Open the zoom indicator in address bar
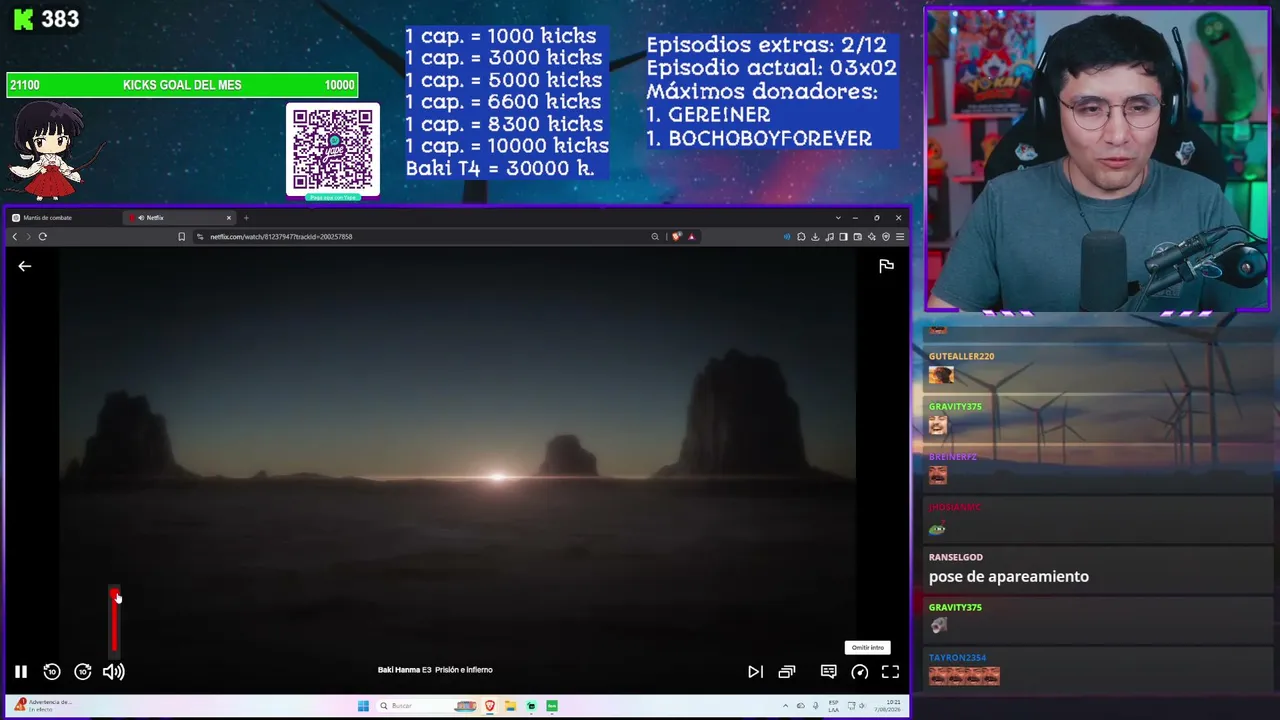Screen dimensions: 1280x720 [655, 237]
